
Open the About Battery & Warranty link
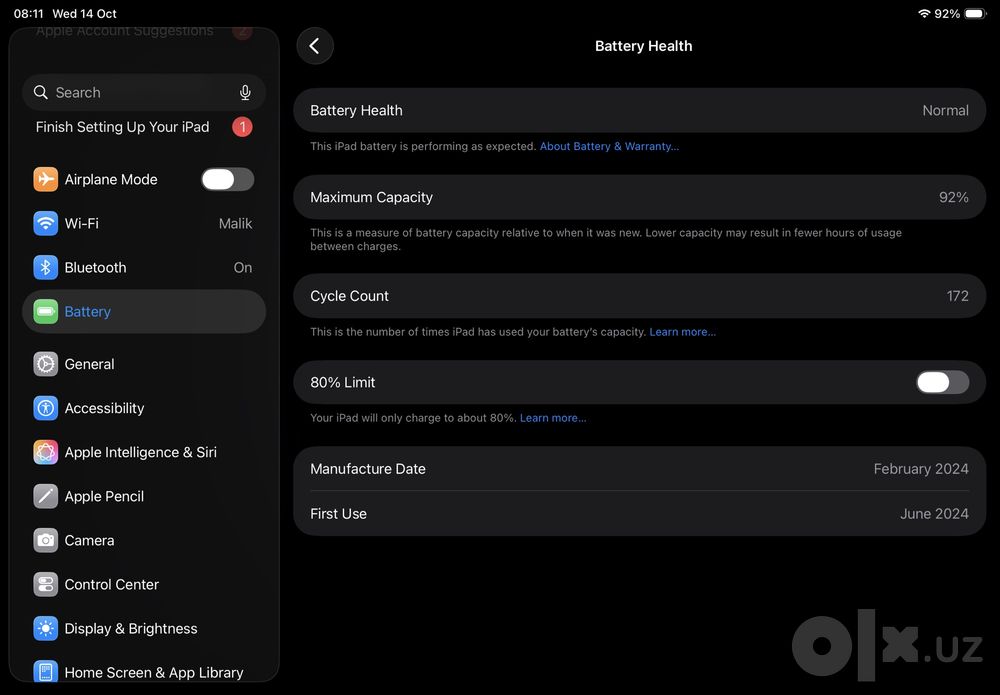tap(609, 146)
